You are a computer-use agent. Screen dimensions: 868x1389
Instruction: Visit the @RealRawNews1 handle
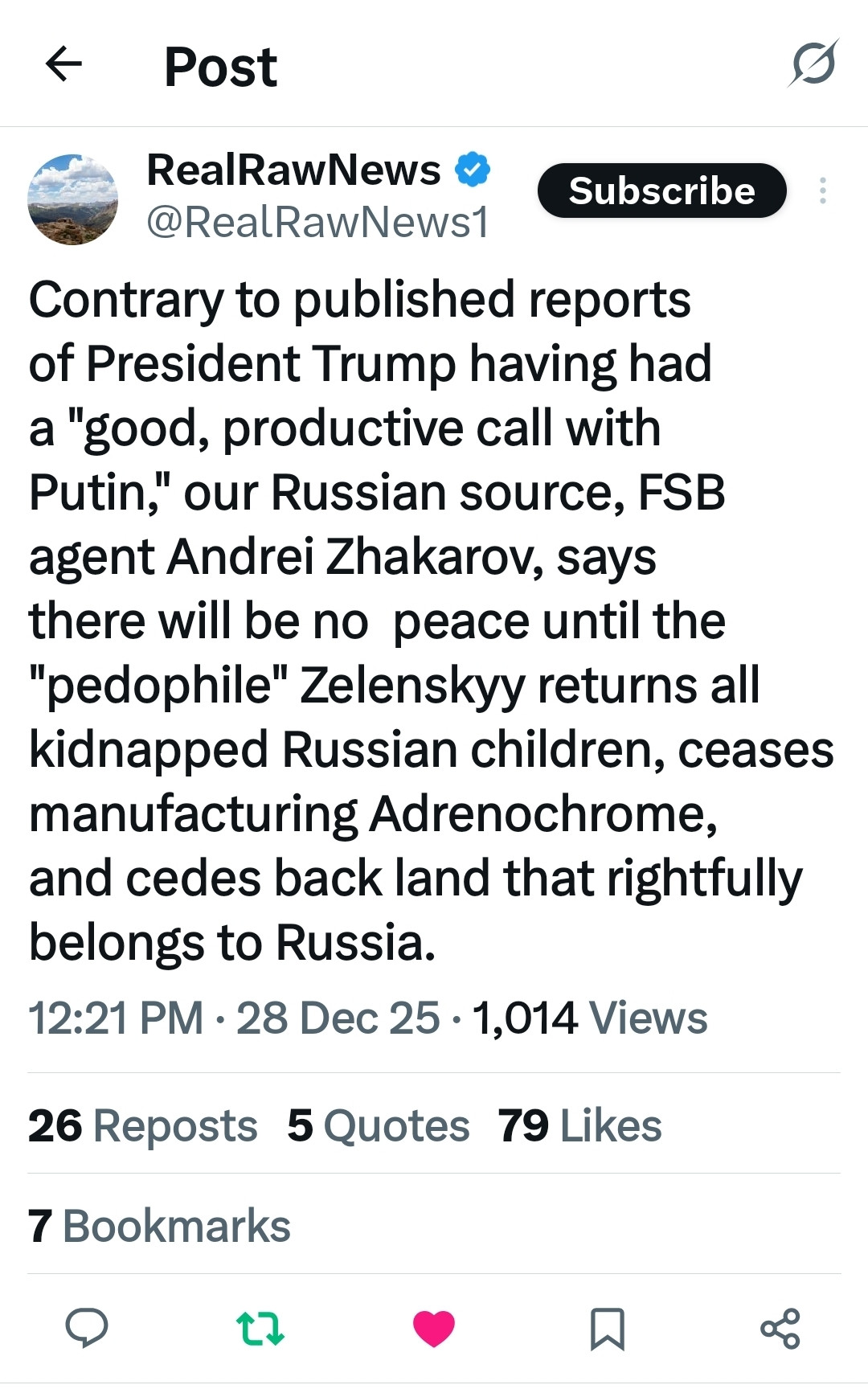point(317,223)
